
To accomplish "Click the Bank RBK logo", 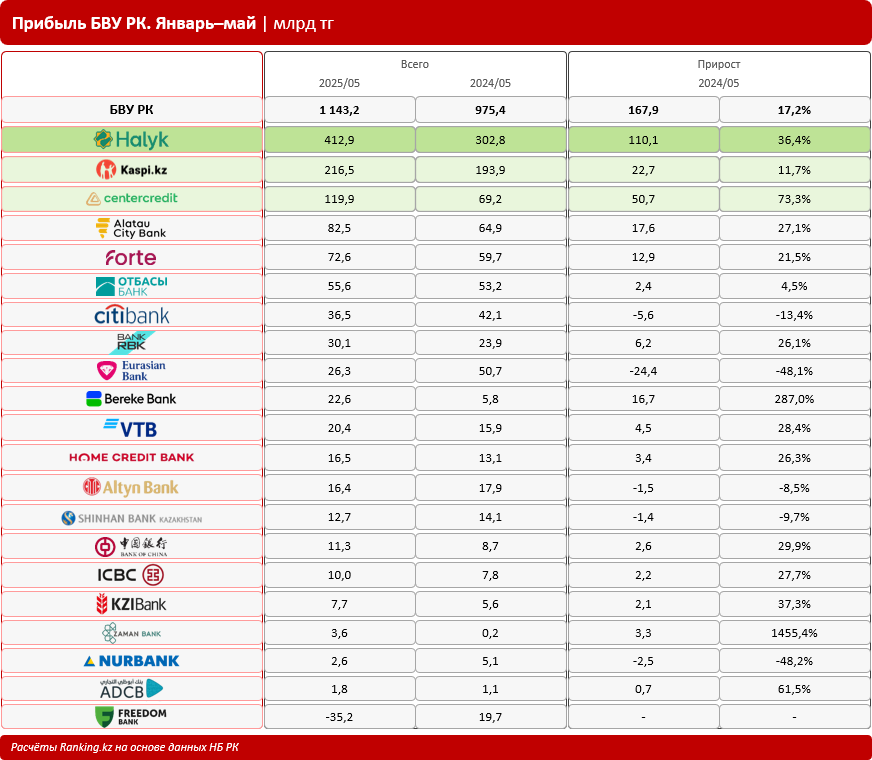I will 132,342.
